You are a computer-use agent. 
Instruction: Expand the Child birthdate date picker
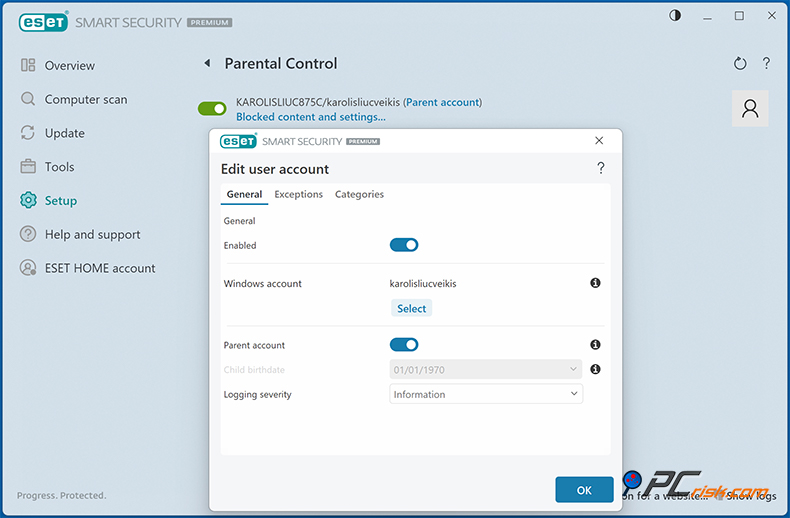tap(486, 370)
